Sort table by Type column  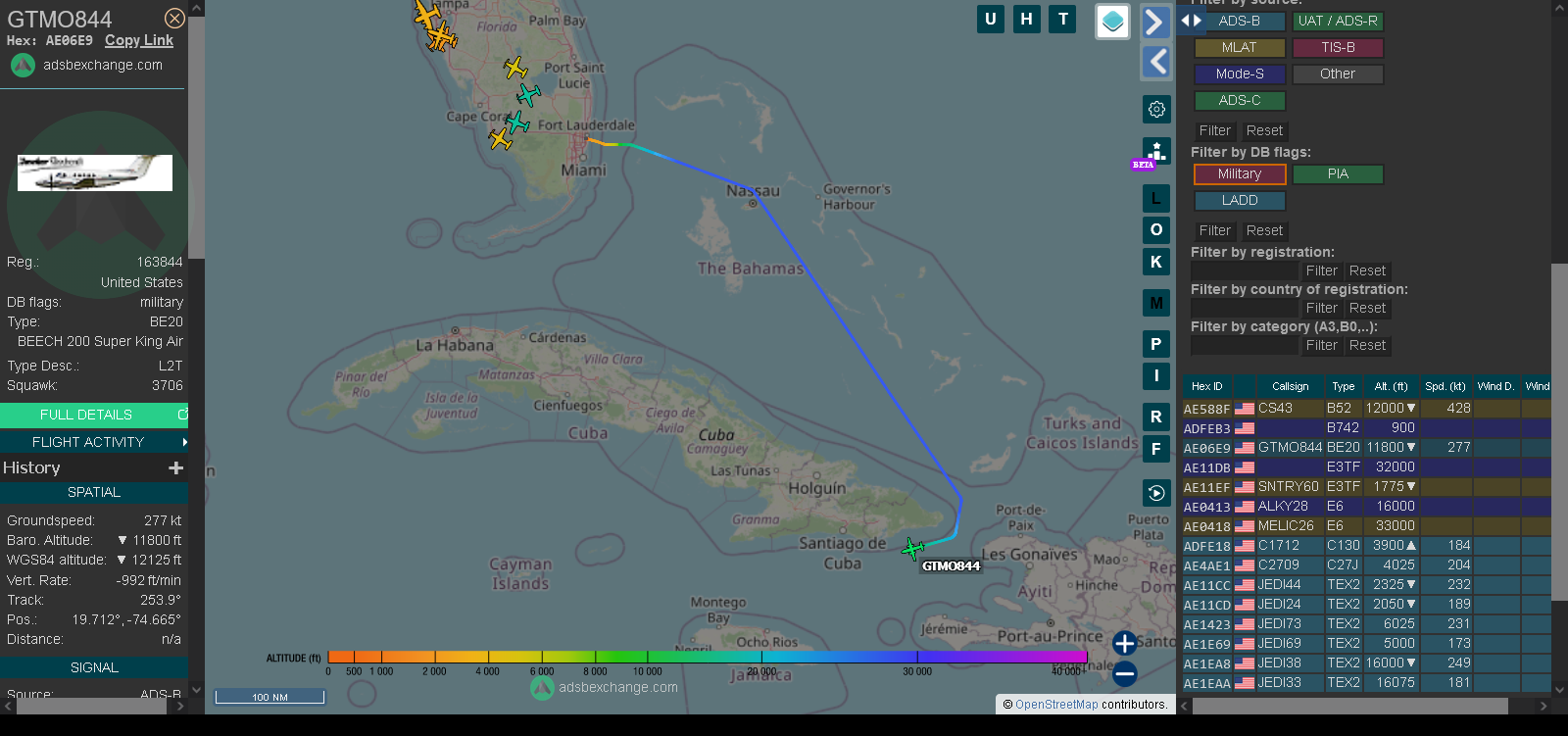point(1343,386)
